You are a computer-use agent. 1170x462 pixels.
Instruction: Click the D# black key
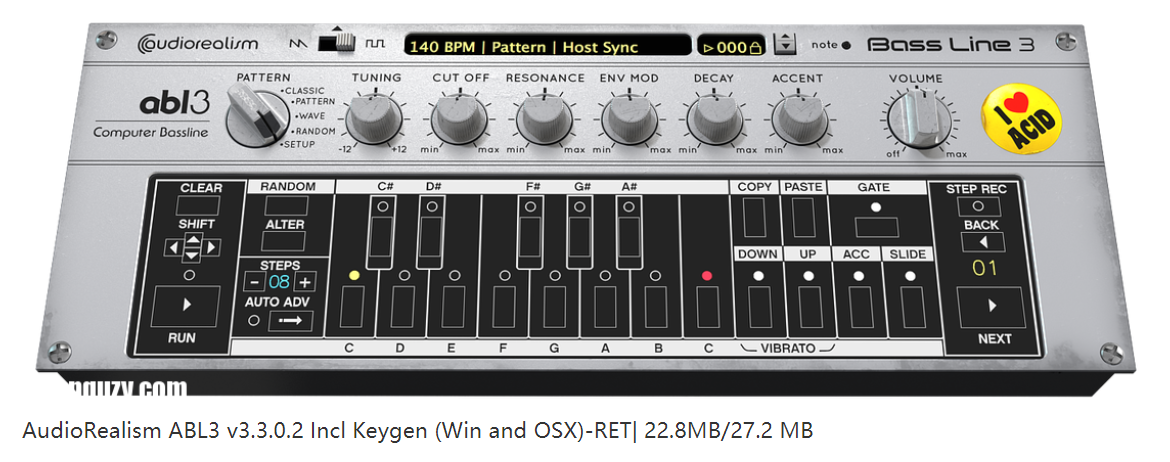[433, 238]
